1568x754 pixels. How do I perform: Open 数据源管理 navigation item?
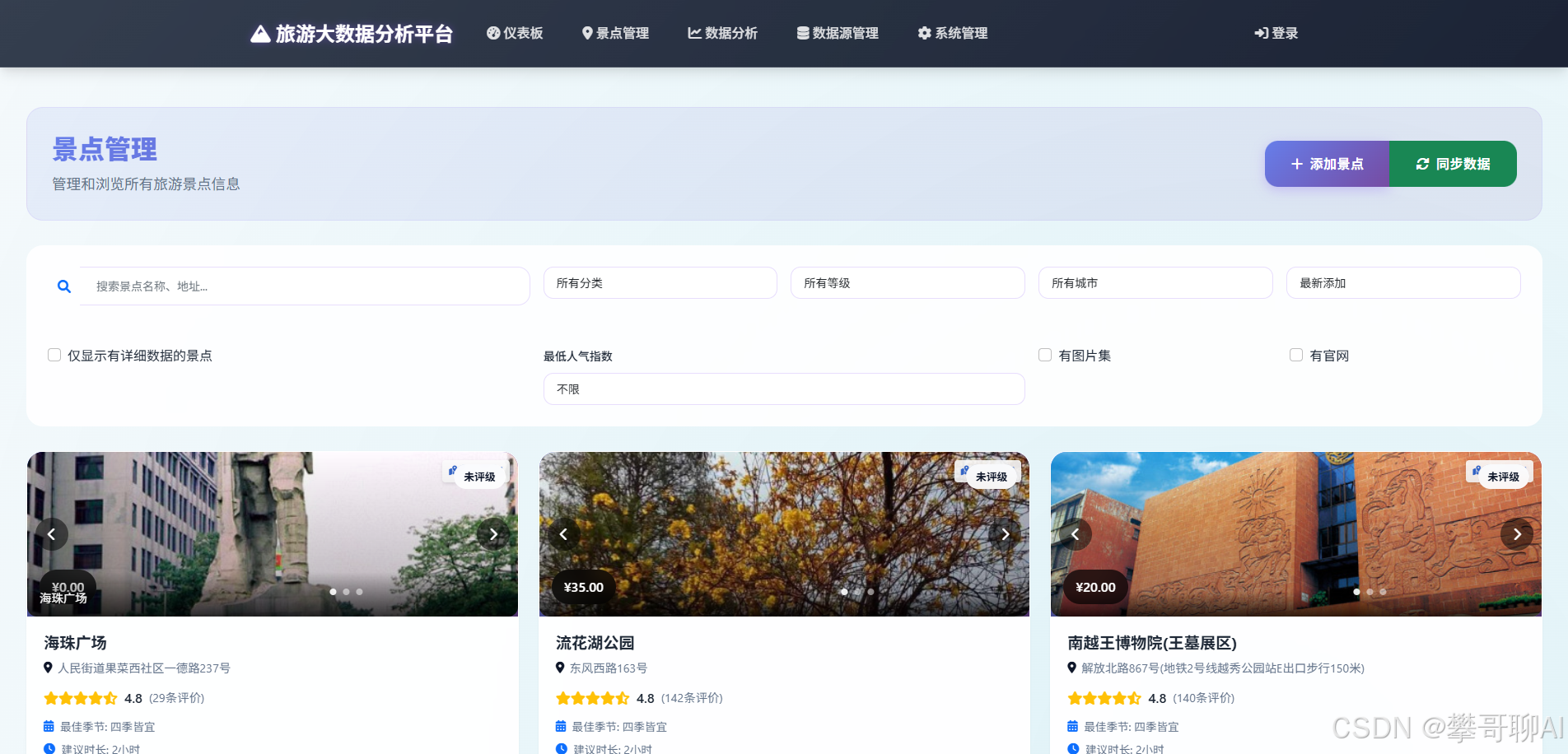(838, 33)
